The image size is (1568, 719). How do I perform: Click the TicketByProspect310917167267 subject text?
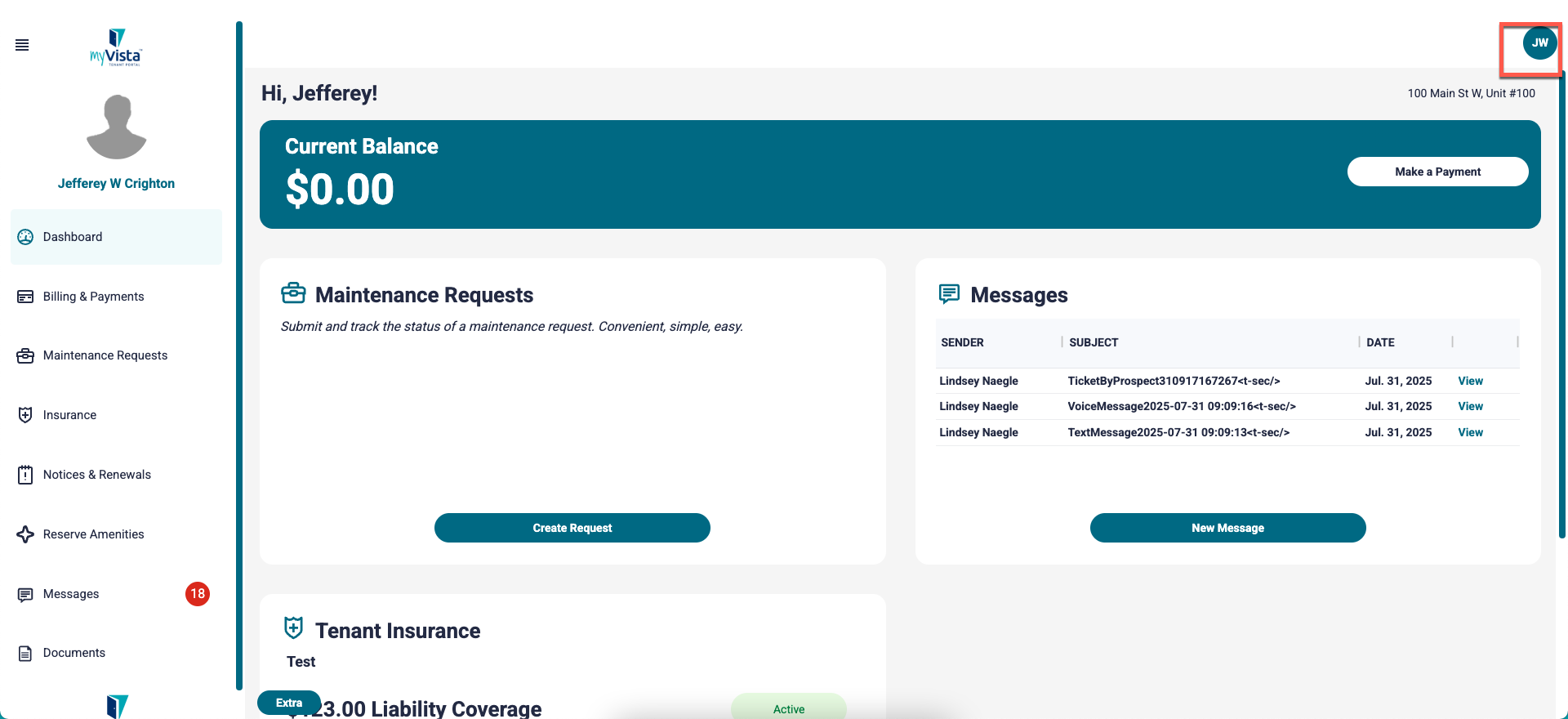pos(1174,381)
